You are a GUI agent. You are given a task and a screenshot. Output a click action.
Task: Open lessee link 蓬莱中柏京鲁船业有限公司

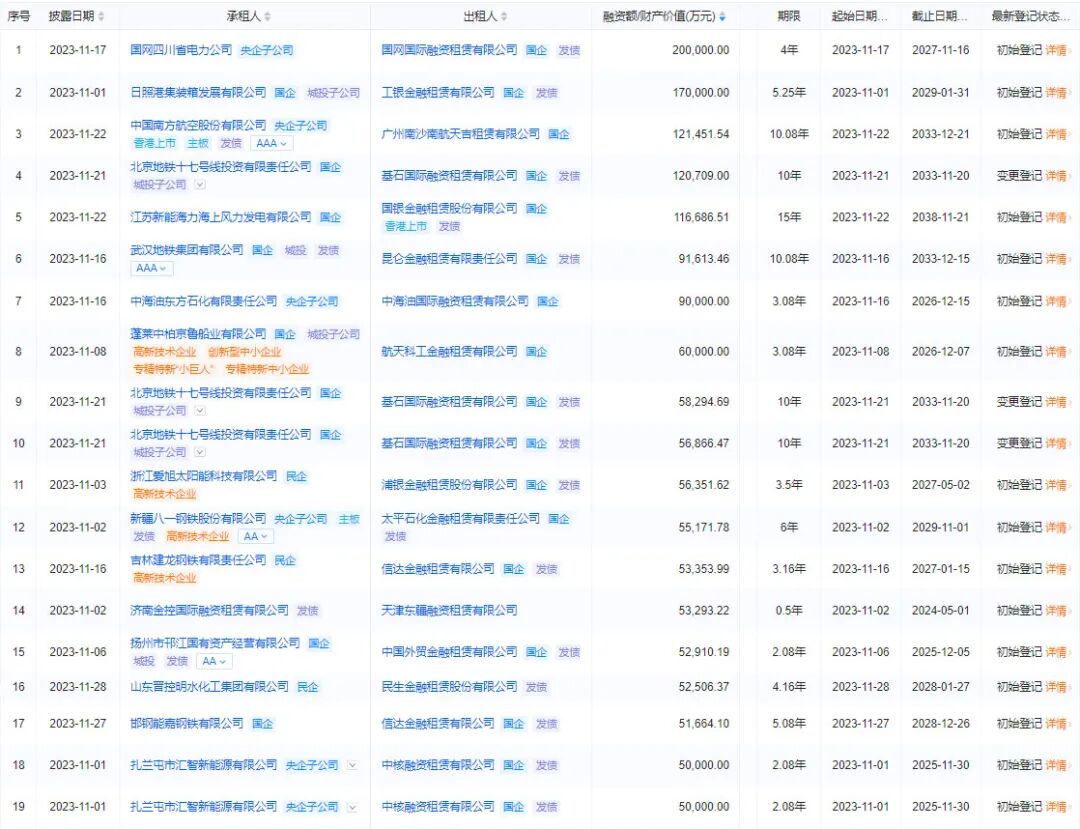(198, 334)
